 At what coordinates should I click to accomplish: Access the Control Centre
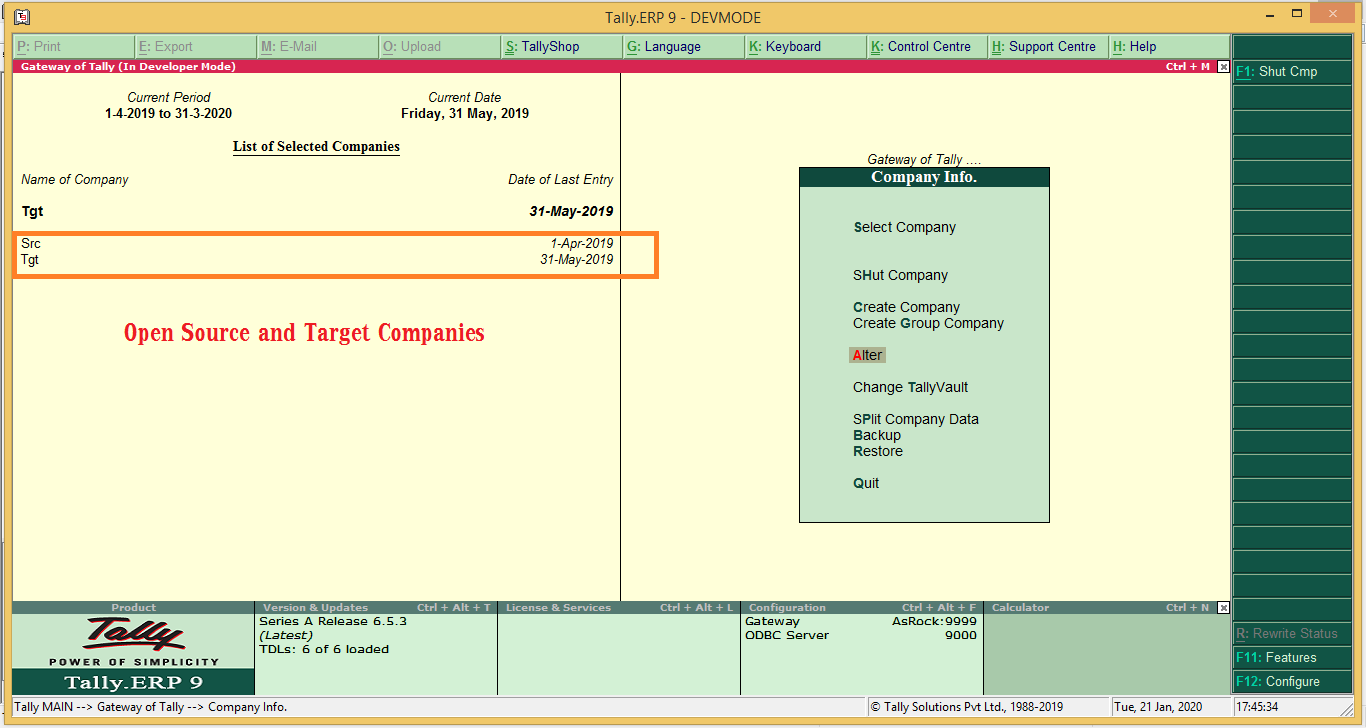tap(925, 46)
